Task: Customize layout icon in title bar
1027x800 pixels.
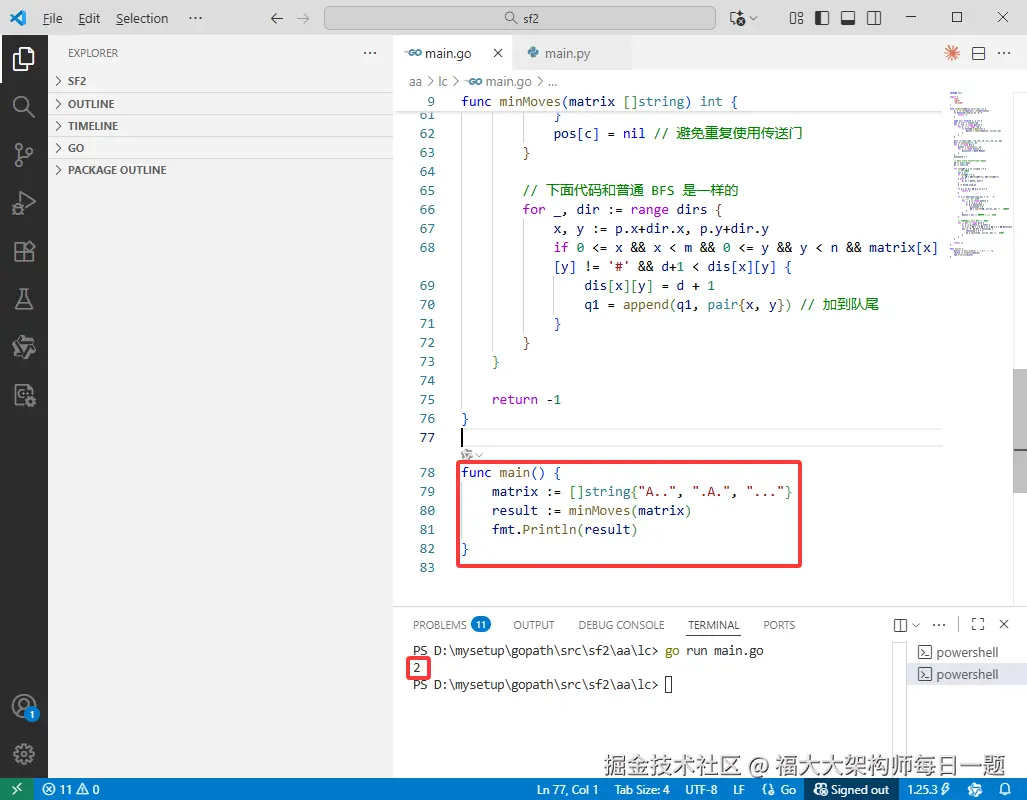Action: (x=796, y=18)
